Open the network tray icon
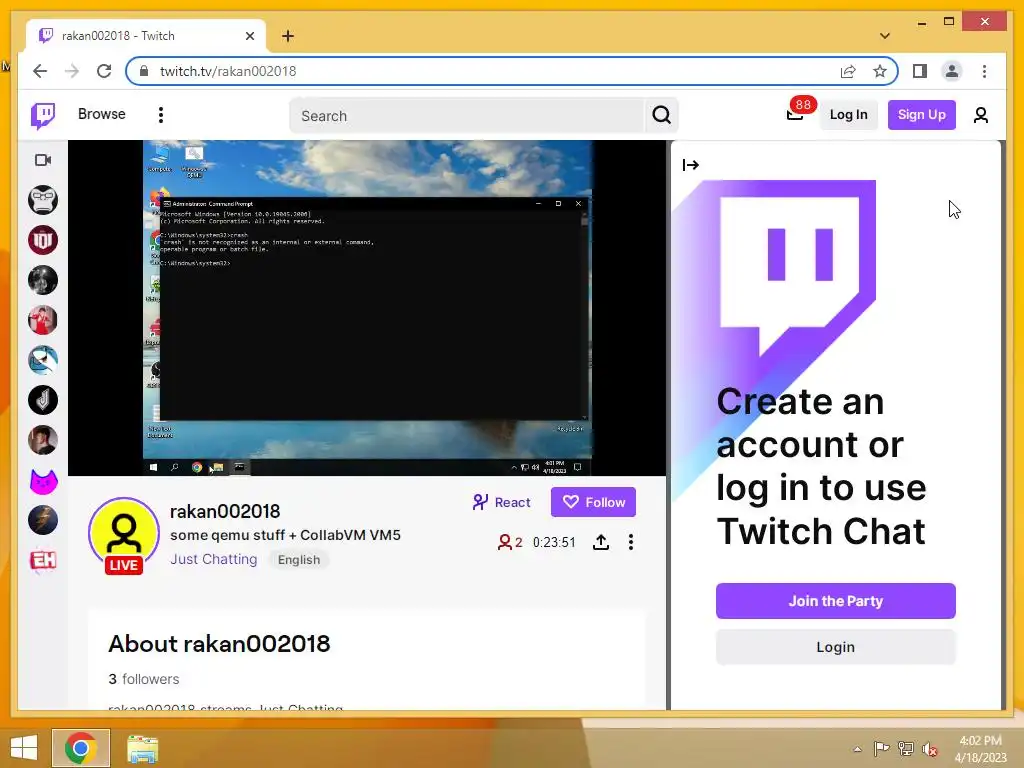 coord(906,749)
